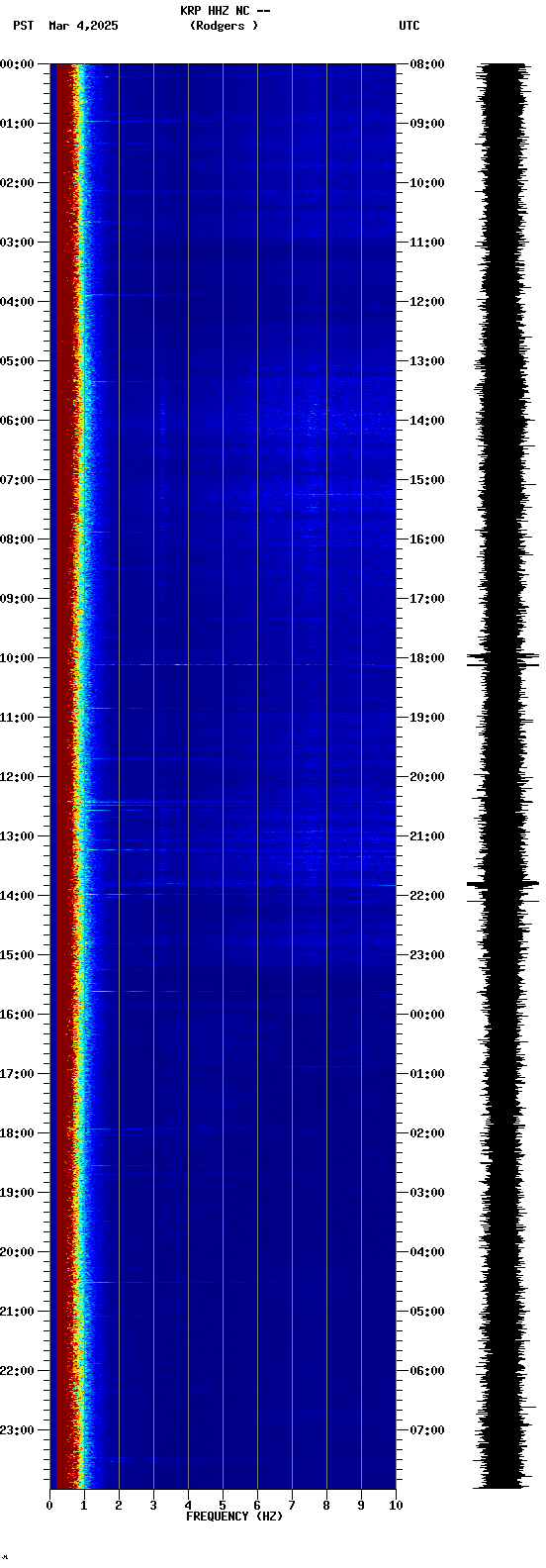546x1568 pixels.
Task: Click the PST time label '14:00'
Action: pyautogui.click(x=17, y=896)
